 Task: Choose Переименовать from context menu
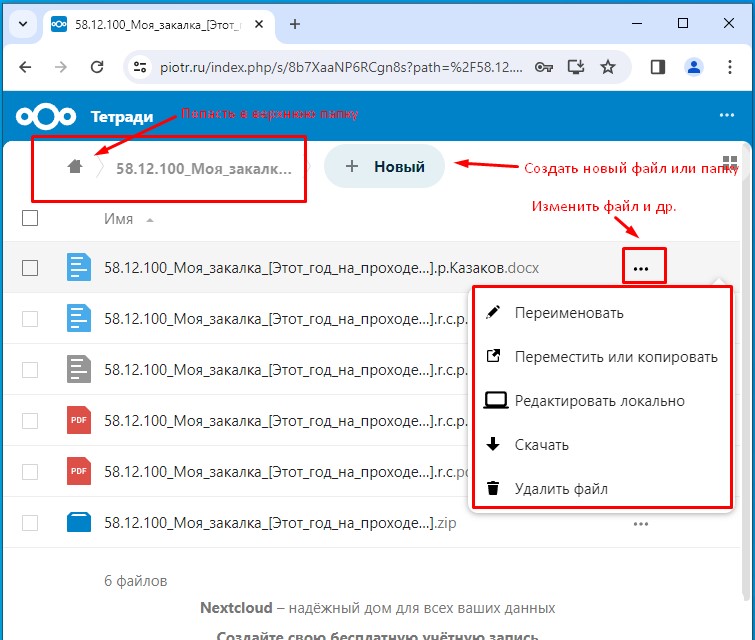[568, 313]
